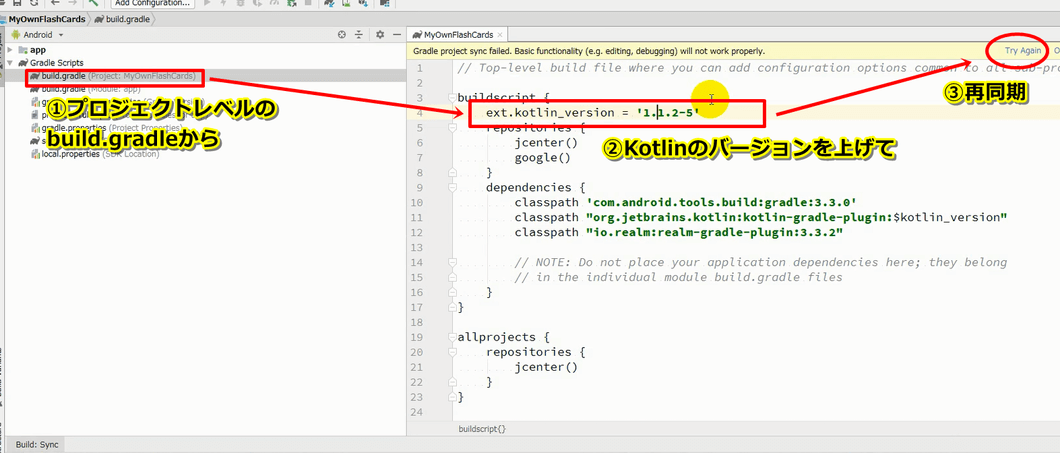Expand the app module folder
The width and height of the screenshot is (1060, 453).
pos(10,50)
